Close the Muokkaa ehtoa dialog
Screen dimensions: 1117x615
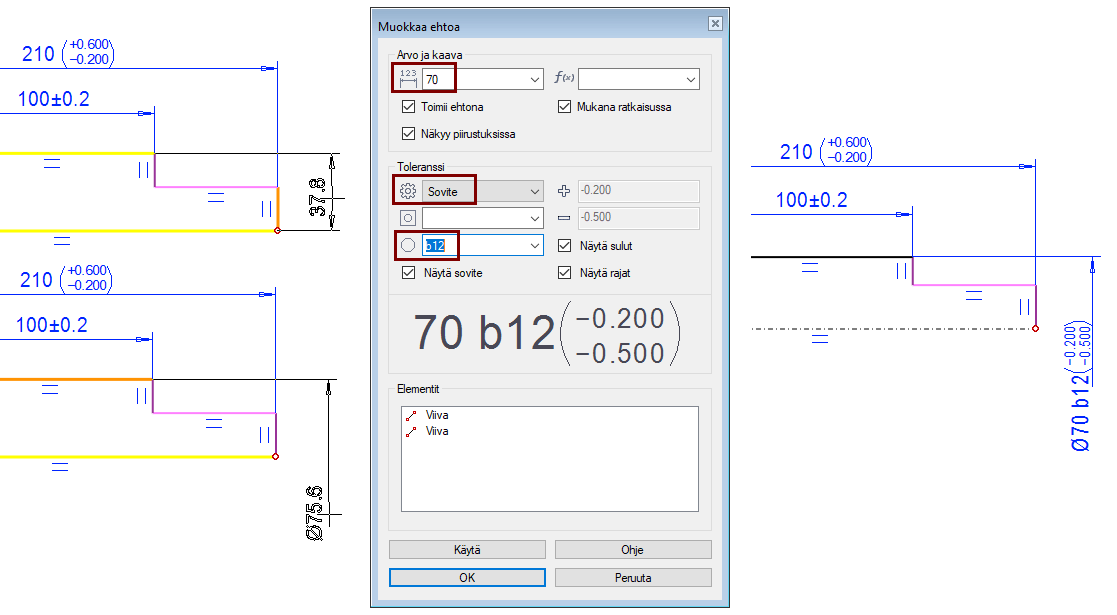click(x=714, y=23)
